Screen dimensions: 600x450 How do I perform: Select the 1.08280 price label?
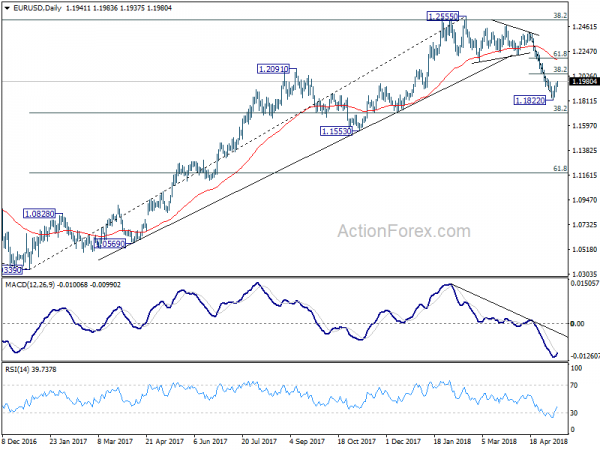click(39, 214)
